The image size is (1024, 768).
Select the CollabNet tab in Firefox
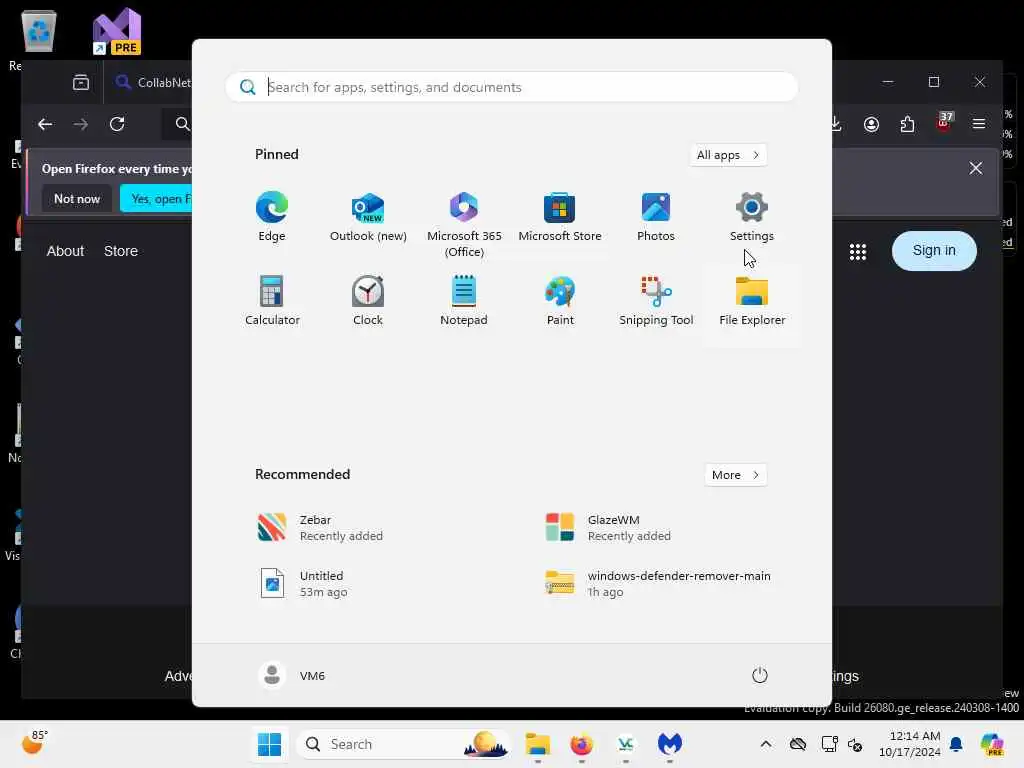[x=150, y=82]
